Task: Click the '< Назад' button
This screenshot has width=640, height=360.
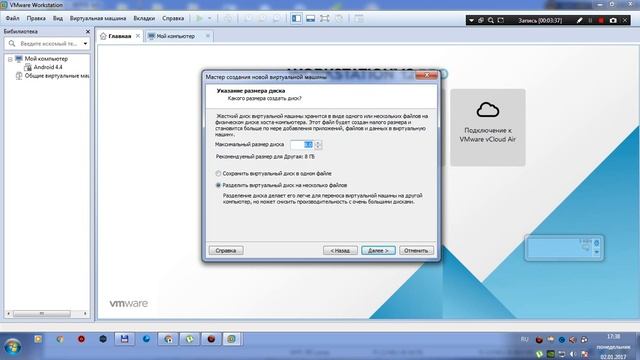Action: click(340, 251)
